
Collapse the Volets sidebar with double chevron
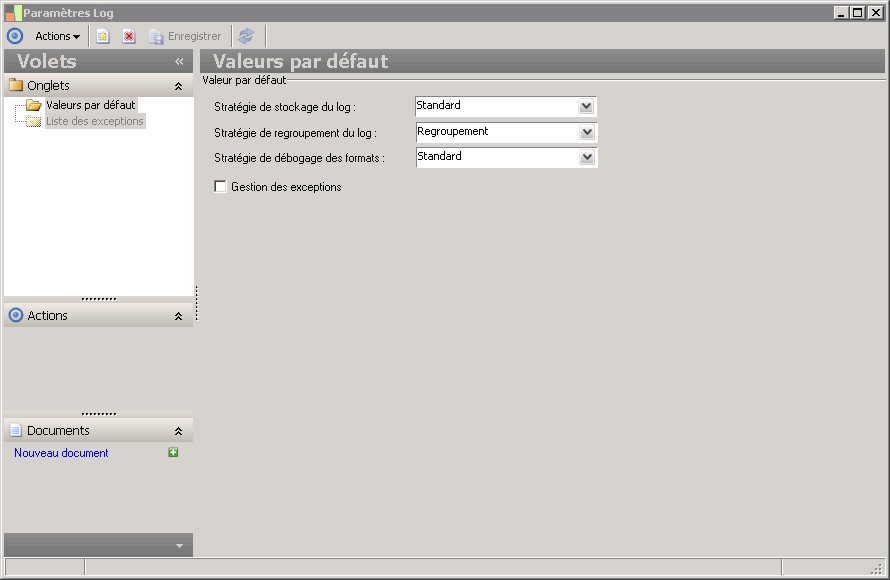point(179,61)
